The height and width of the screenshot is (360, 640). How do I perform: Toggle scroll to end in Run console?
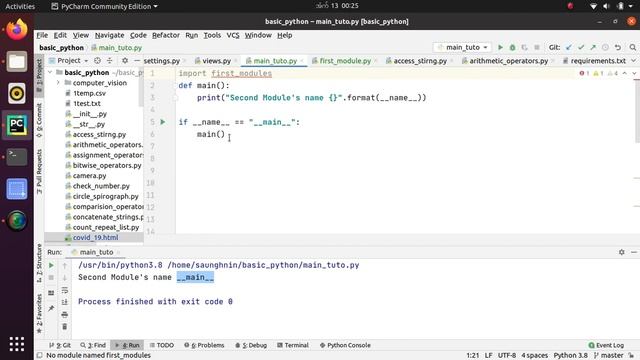point(64,302)
